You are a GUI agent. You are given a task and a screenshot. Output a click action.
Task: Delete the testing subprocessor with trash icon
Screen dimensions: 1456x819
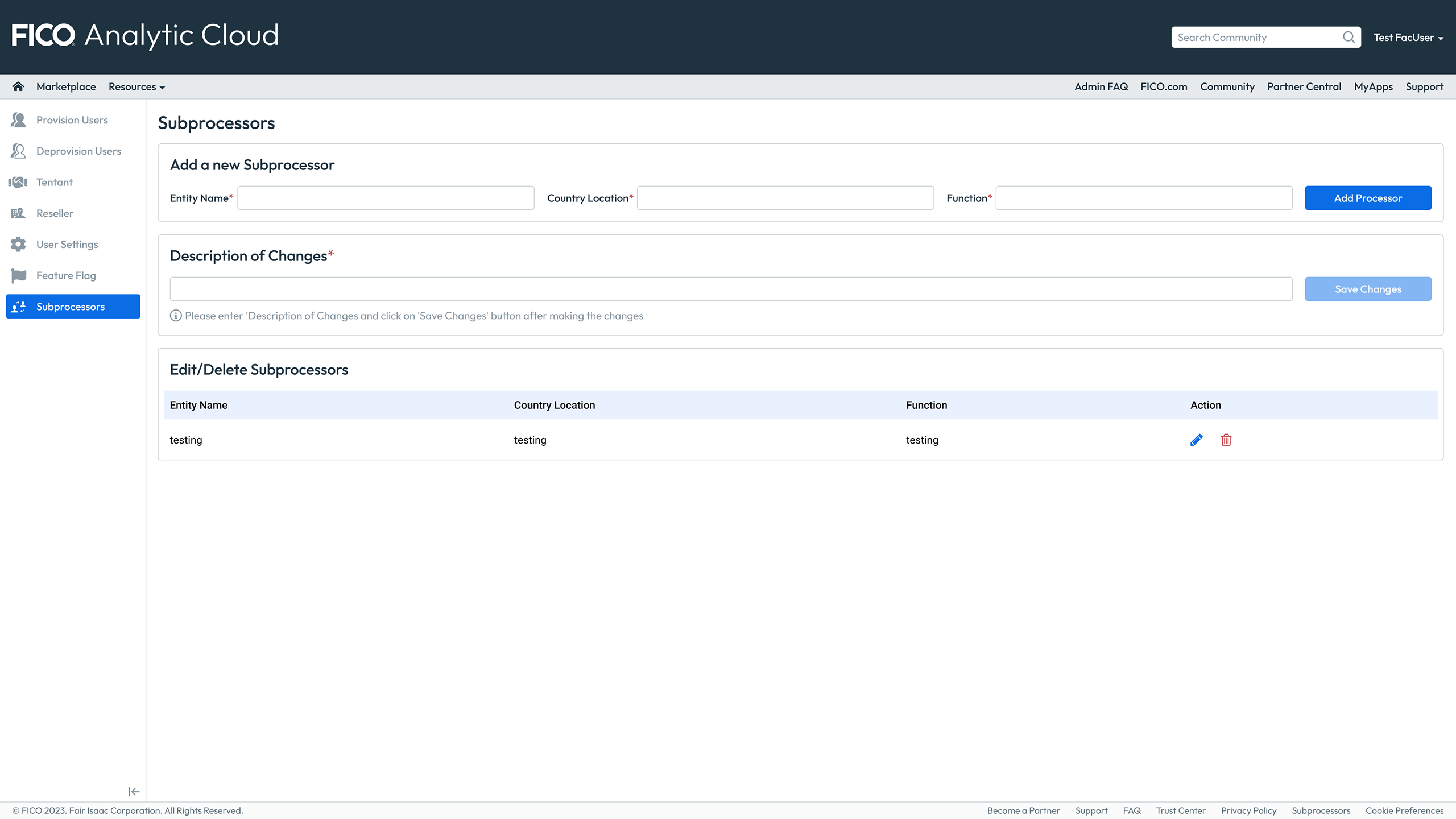tap(1226, 440)
